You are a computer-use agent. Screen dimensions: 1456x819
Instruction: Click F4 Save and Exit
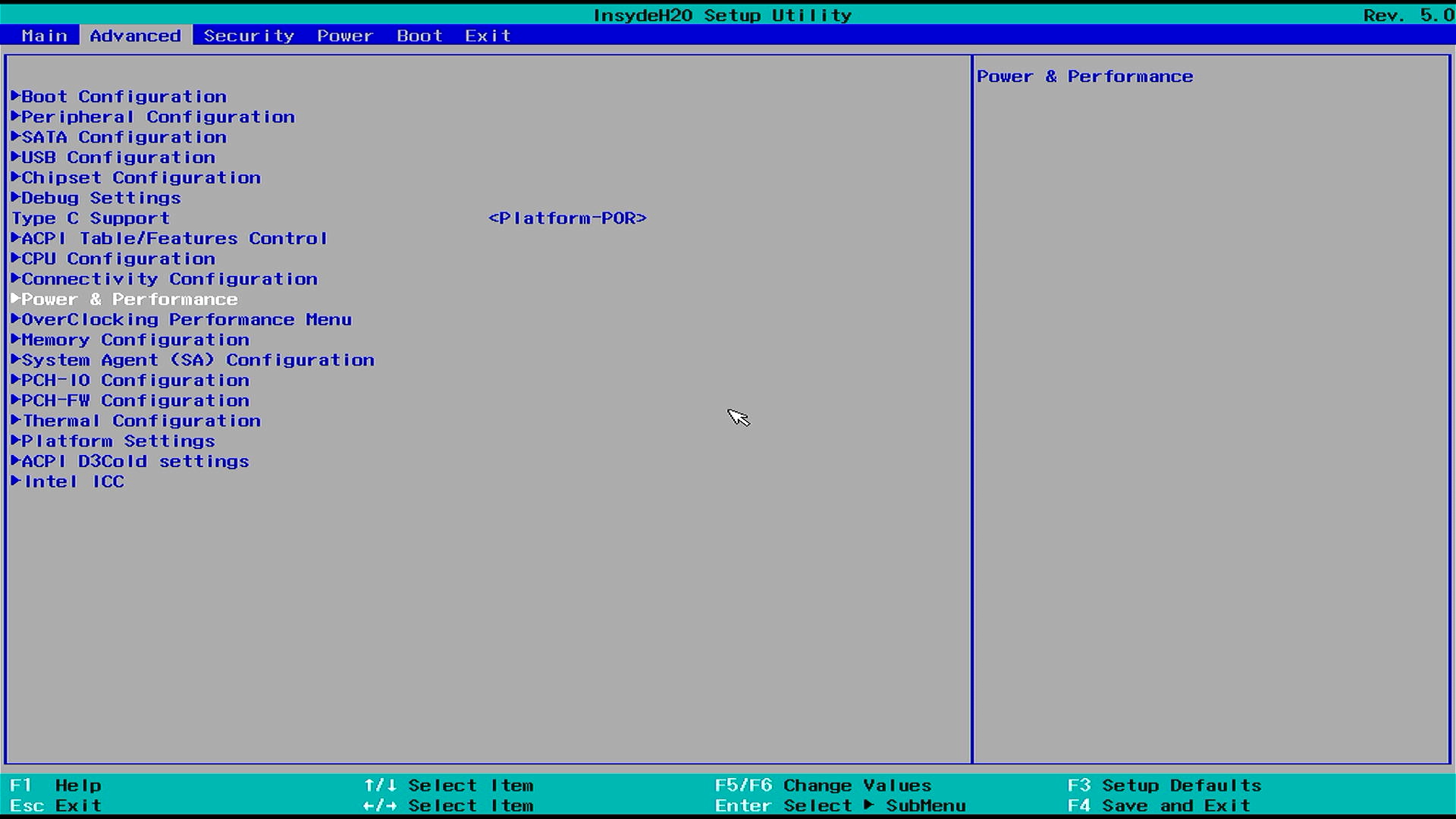pos(1159,805)
